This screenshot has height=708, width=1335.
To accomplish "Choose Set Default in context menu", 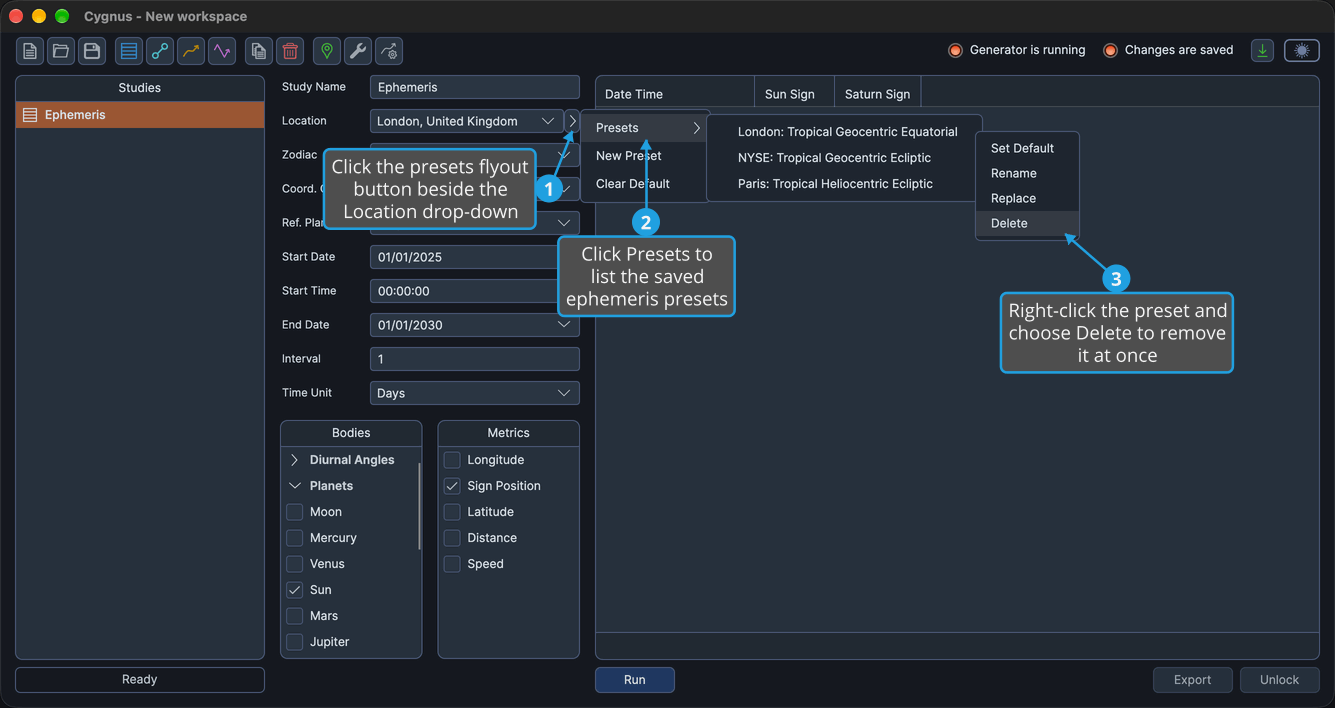I will click(1027, 148).
